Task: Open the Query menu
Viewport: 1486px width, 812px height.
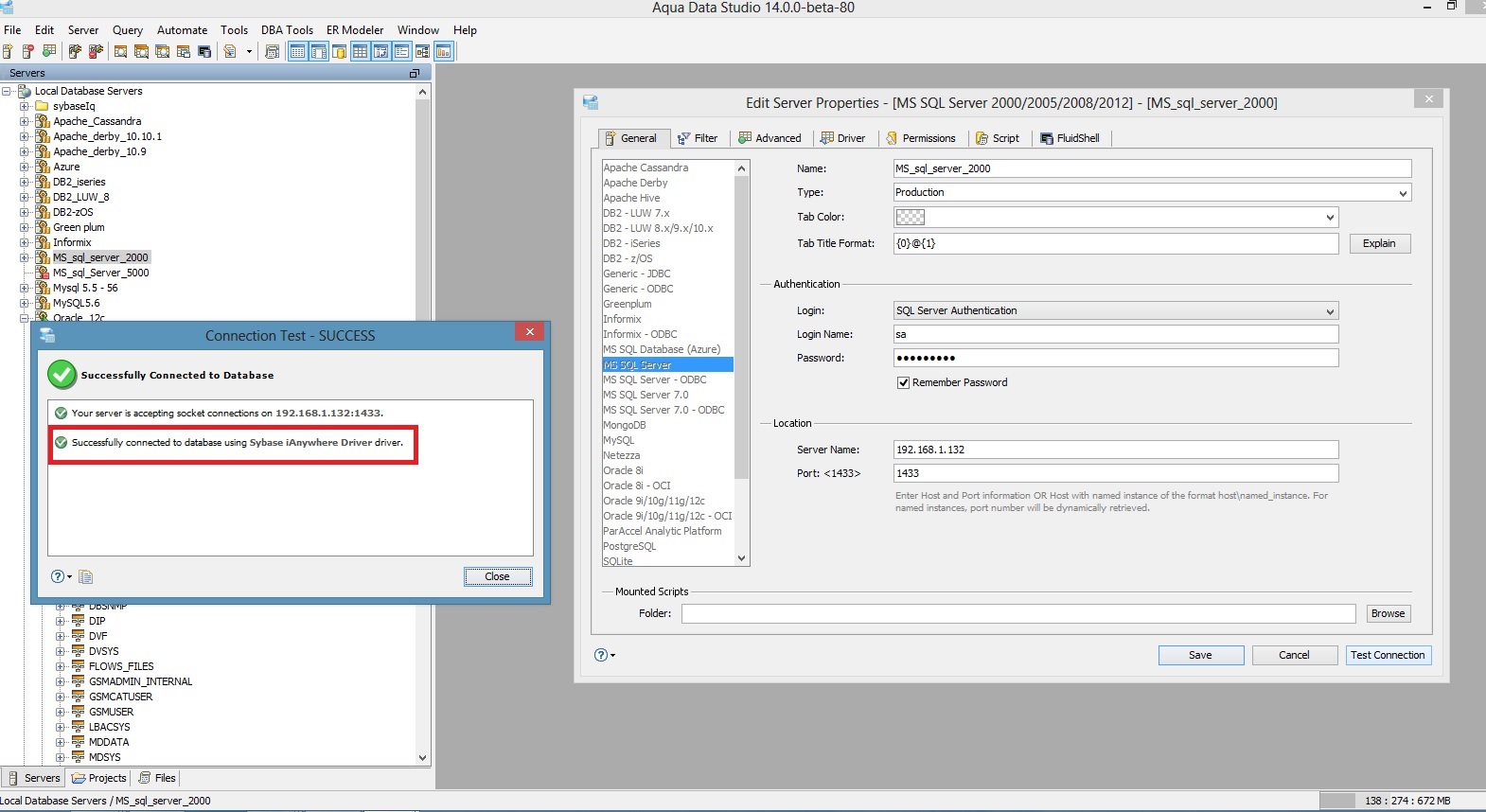Action: pyautogui.click(x=128, y=30)
